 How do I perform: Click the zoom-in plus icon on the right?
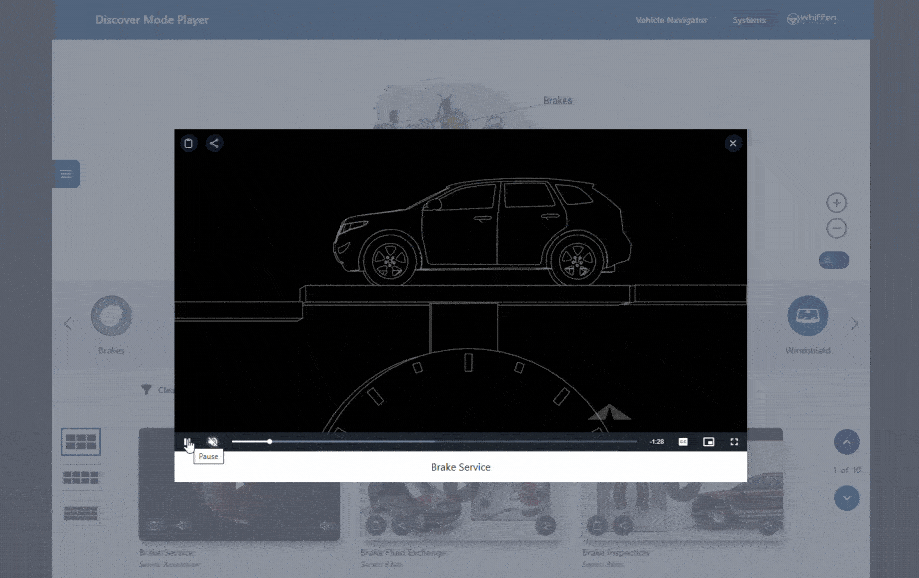[835, 202]
